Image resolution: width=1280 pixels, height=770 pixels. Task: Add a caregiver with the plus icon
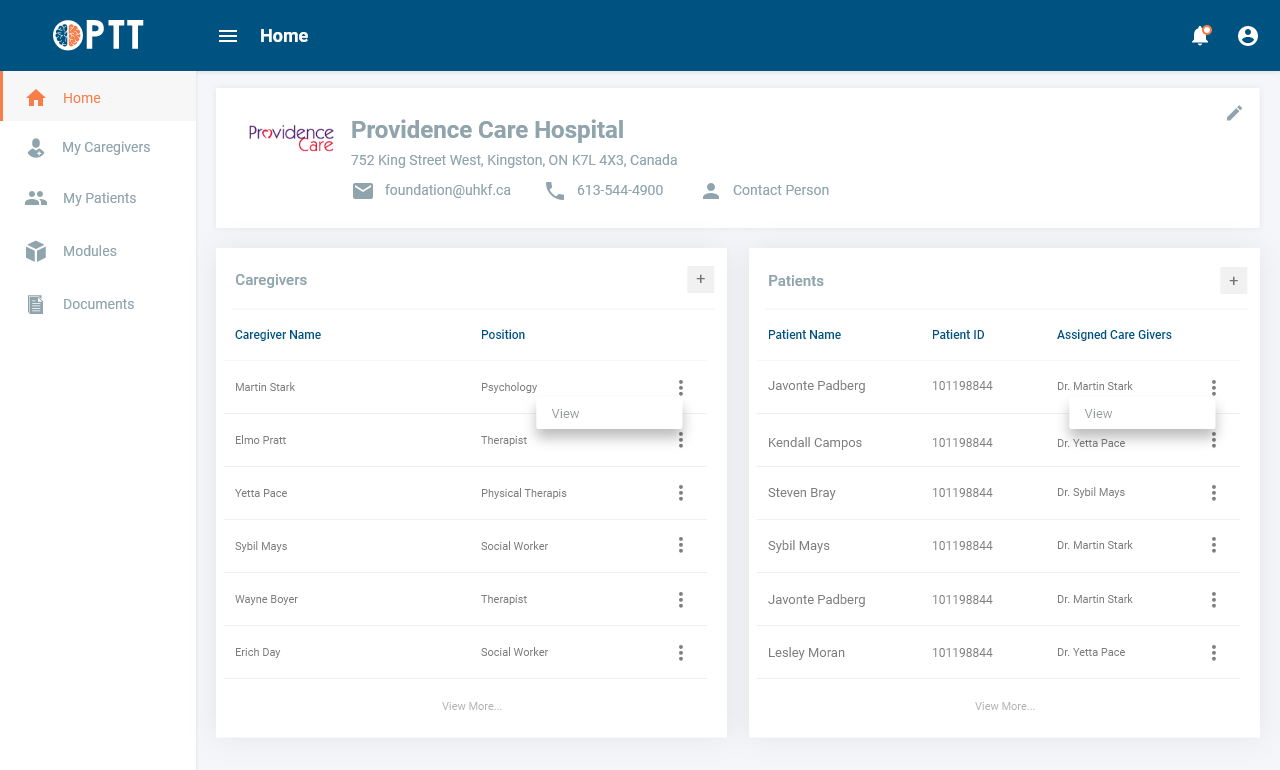click(x=700, y=280)
